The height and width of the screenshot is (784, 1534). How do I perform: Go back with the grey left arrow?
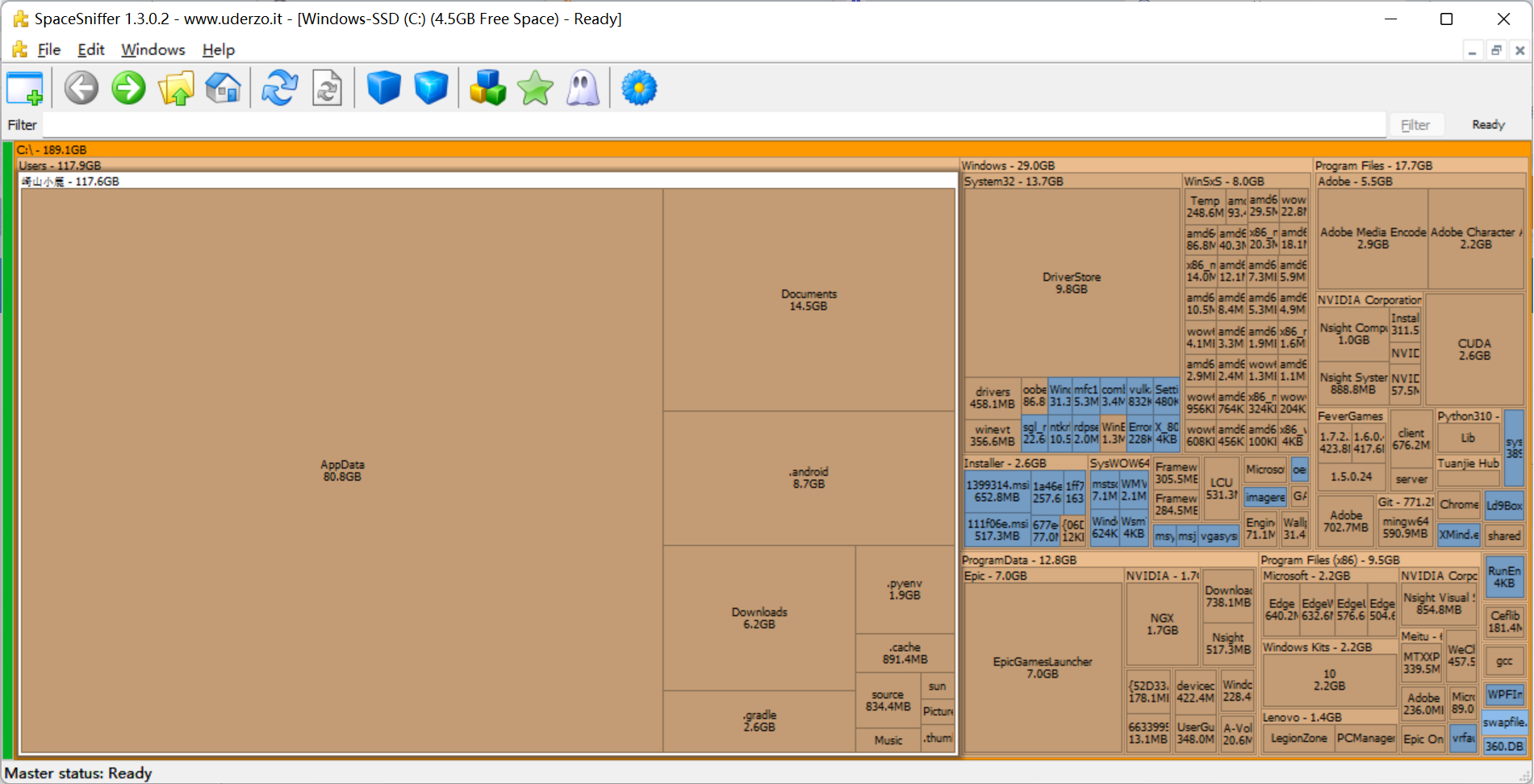tap(82, 88)
